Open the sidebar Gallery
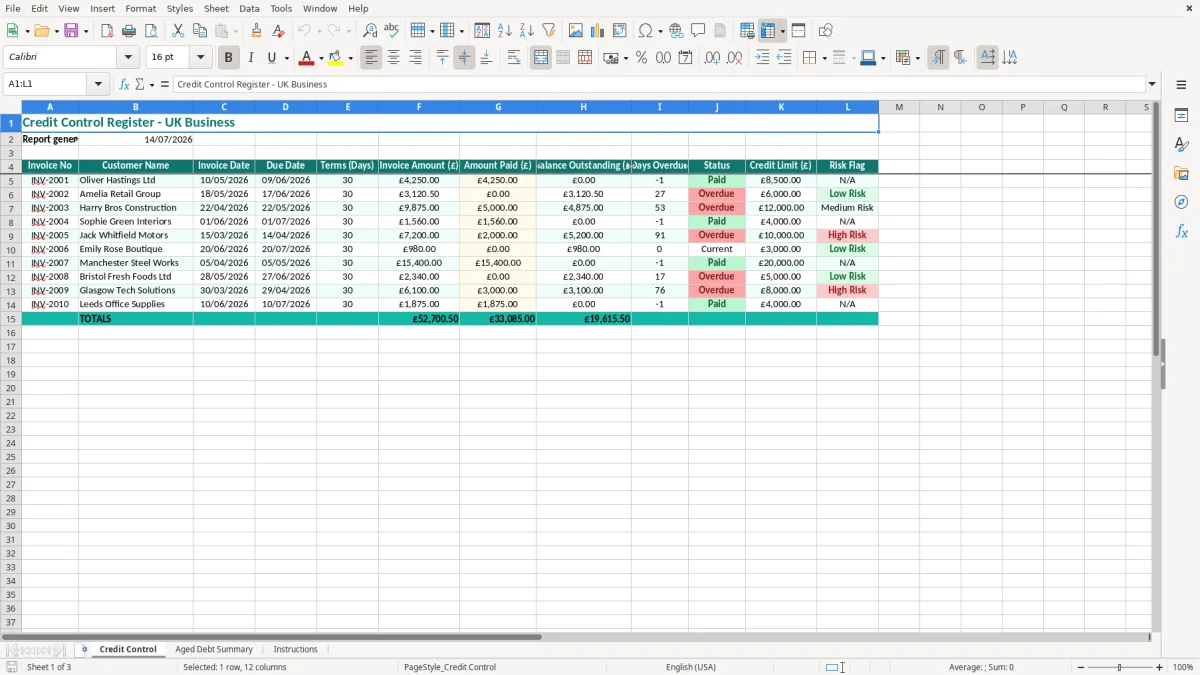 pos(1181,173)
